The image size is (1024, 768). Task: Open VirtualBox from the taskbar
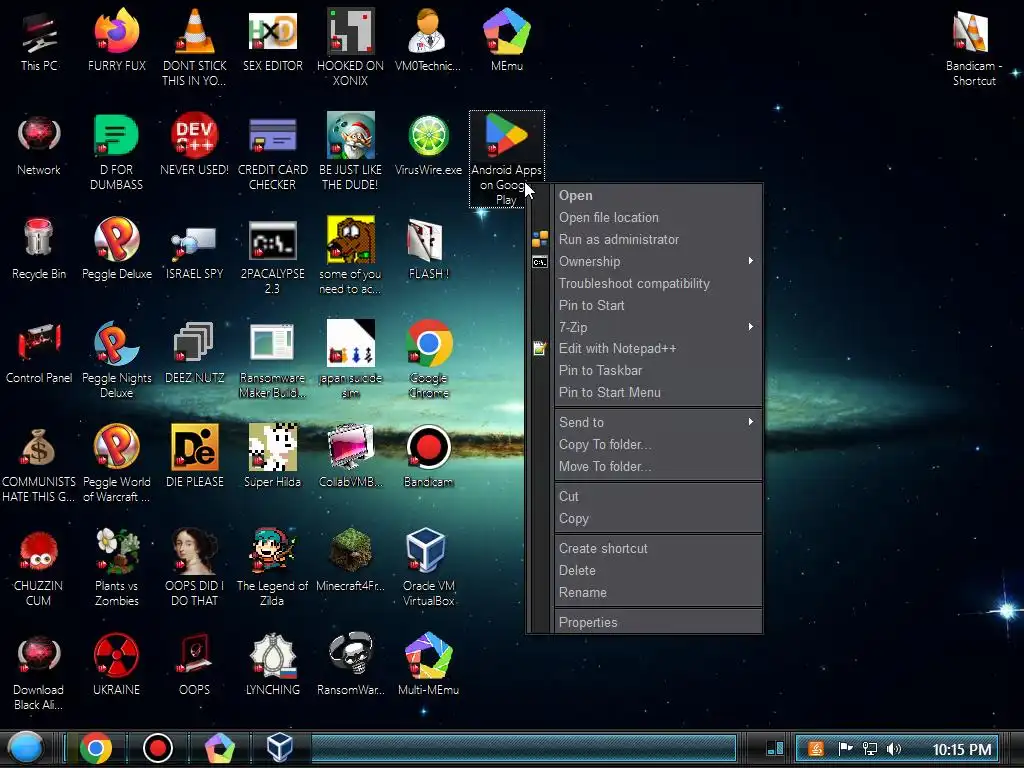click(x=280, y=748)
